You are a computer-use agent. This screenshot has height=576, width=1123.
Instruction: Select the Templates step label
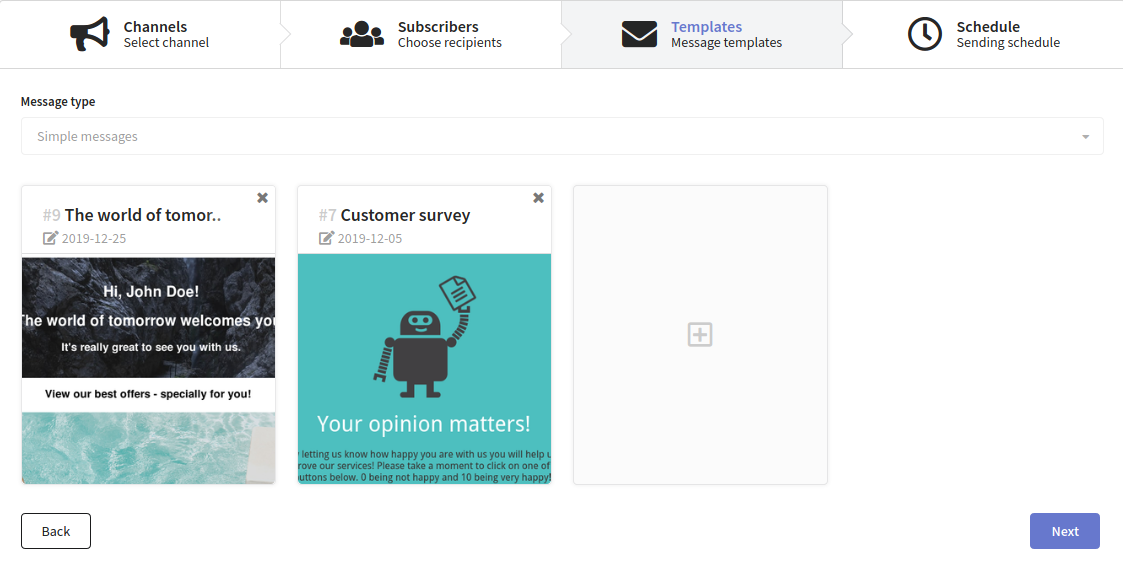(706, 27)
